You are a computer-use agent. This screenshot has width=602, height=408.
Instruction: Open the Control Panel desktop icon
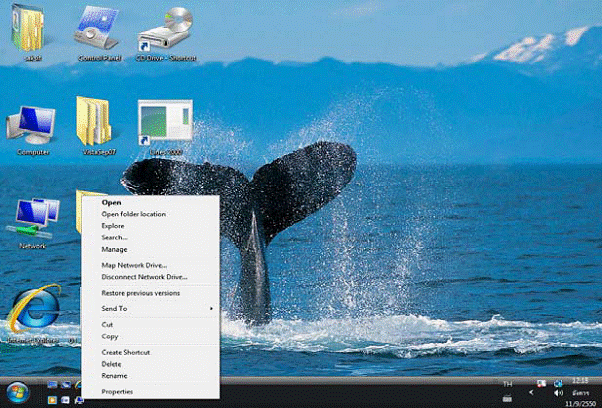[x=97, y=33]
